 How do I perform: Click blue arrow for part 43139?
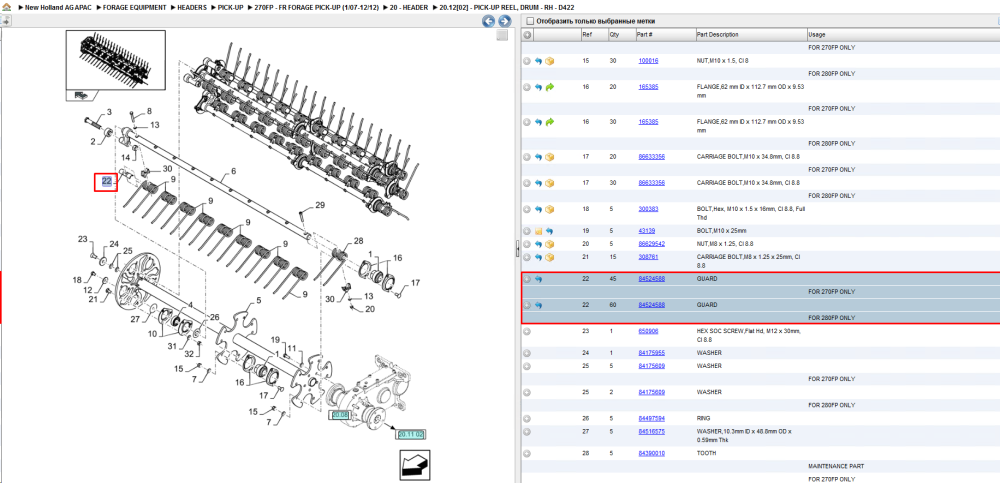coord(549,231)
